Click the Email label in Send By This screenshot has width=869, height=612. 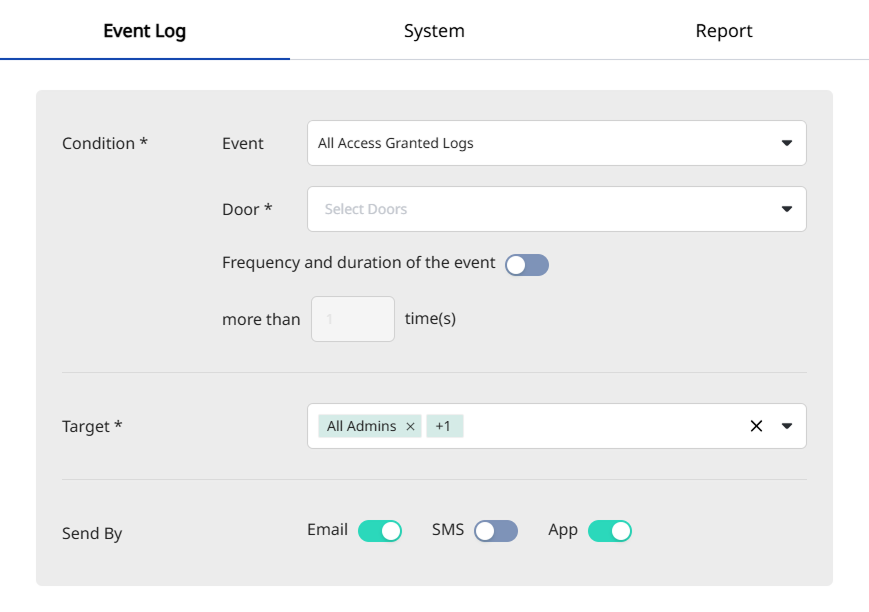tap(327, 530)
